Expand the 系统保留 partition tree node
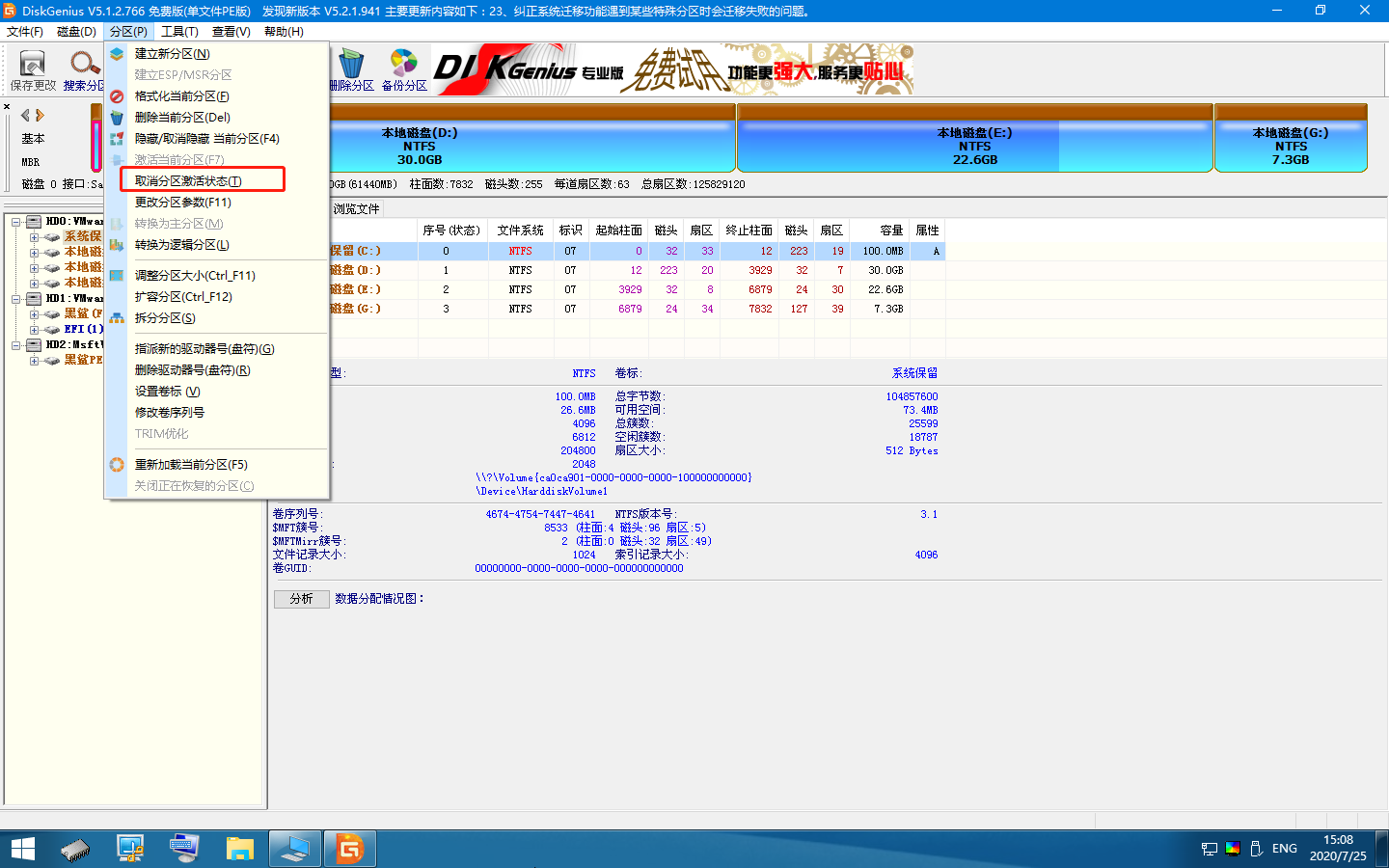Image resolution: width=1389 pixels, height=868 pixels. [x=34, y=237]
